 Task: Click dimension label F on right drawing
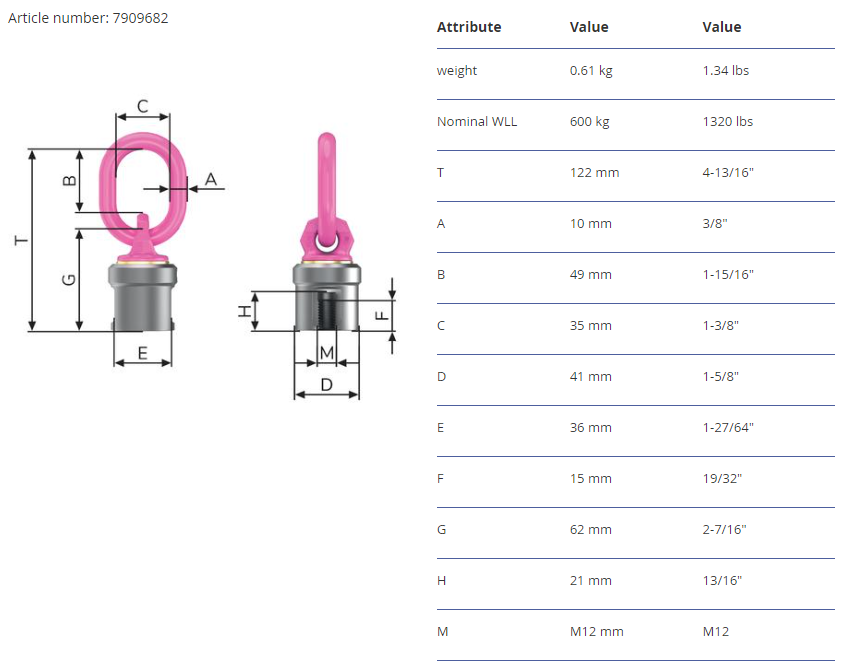pos(381,315)
